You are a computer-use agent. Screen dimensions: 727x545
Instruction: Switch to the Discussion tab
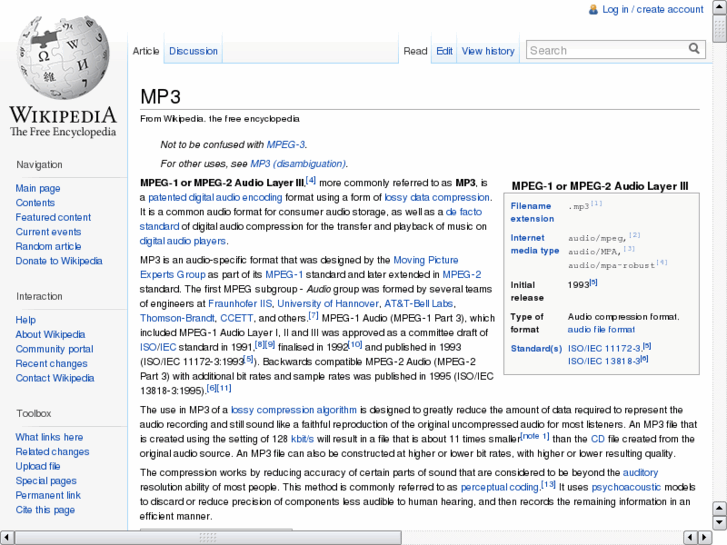pos(193,51)
